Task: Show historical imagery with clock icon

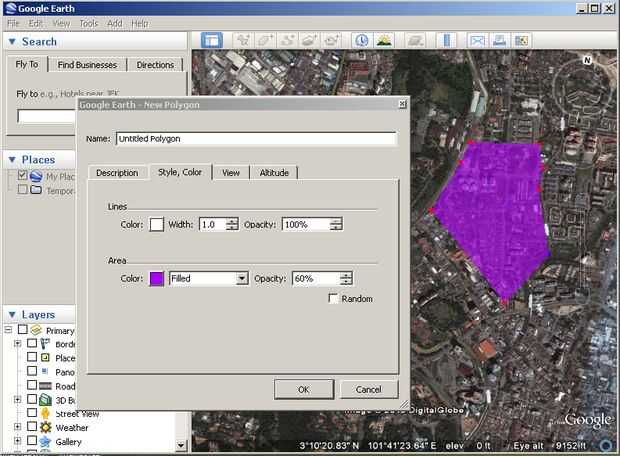Action: tap(362, 40)
